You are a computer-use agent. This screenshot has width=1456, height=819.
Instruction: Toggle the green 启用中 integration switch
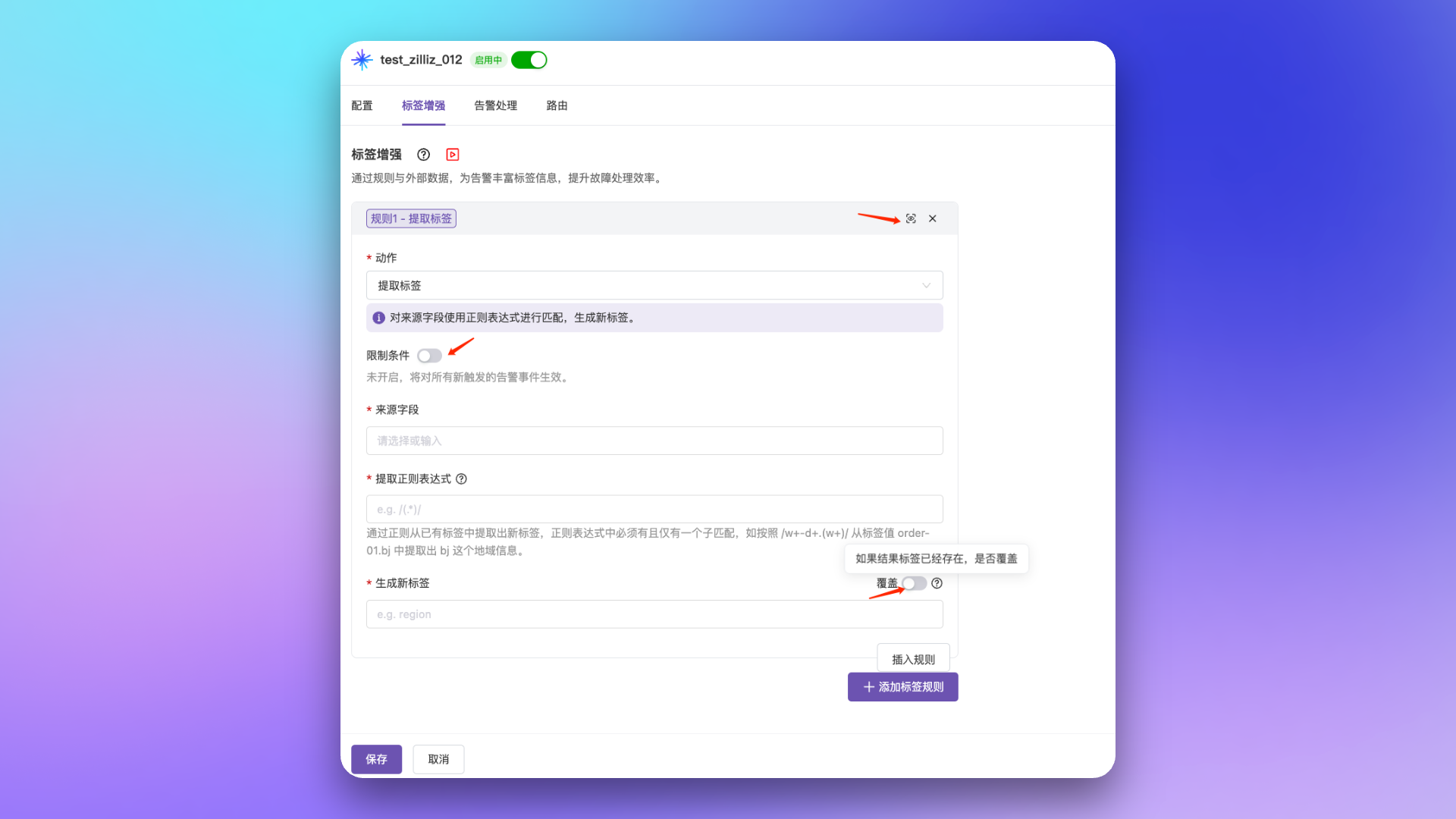(529, 60)
